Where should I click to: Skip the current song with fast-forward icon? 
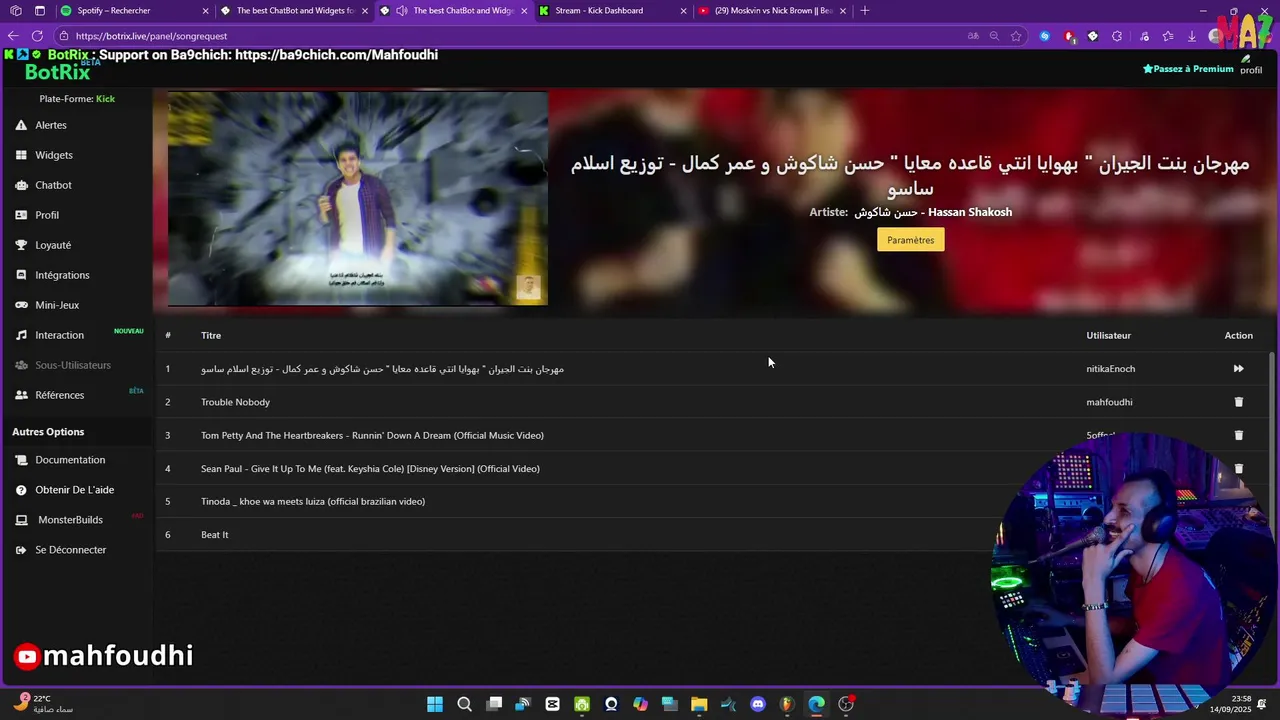[x=1238, y=369]
